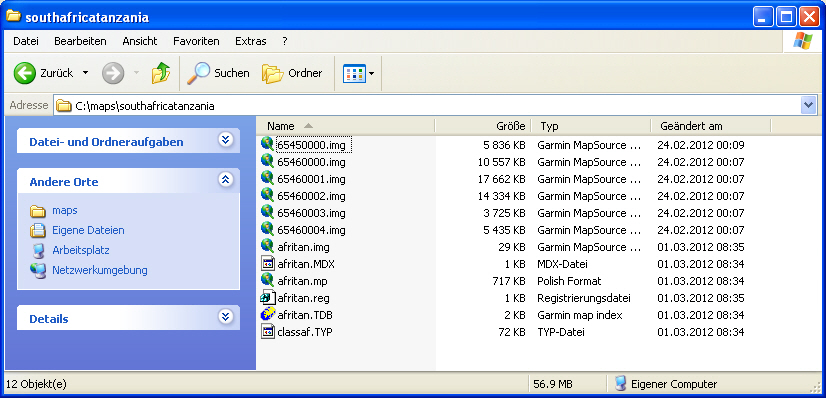Click the Windows logo throbber
826x398 pixels.
click(803, 41)
